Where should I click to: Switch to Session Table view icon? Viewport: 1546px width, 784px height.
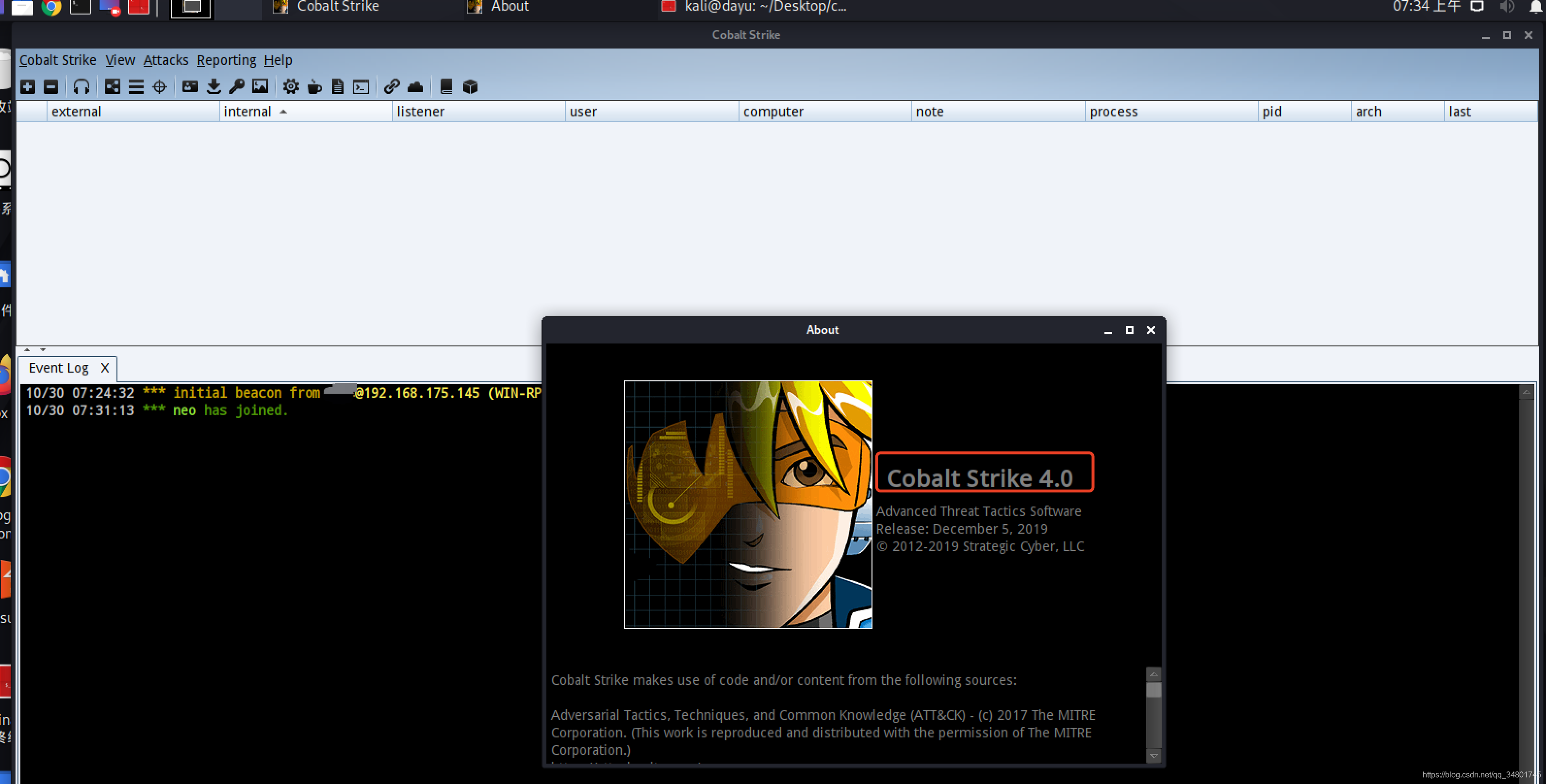tap(136, 87)
